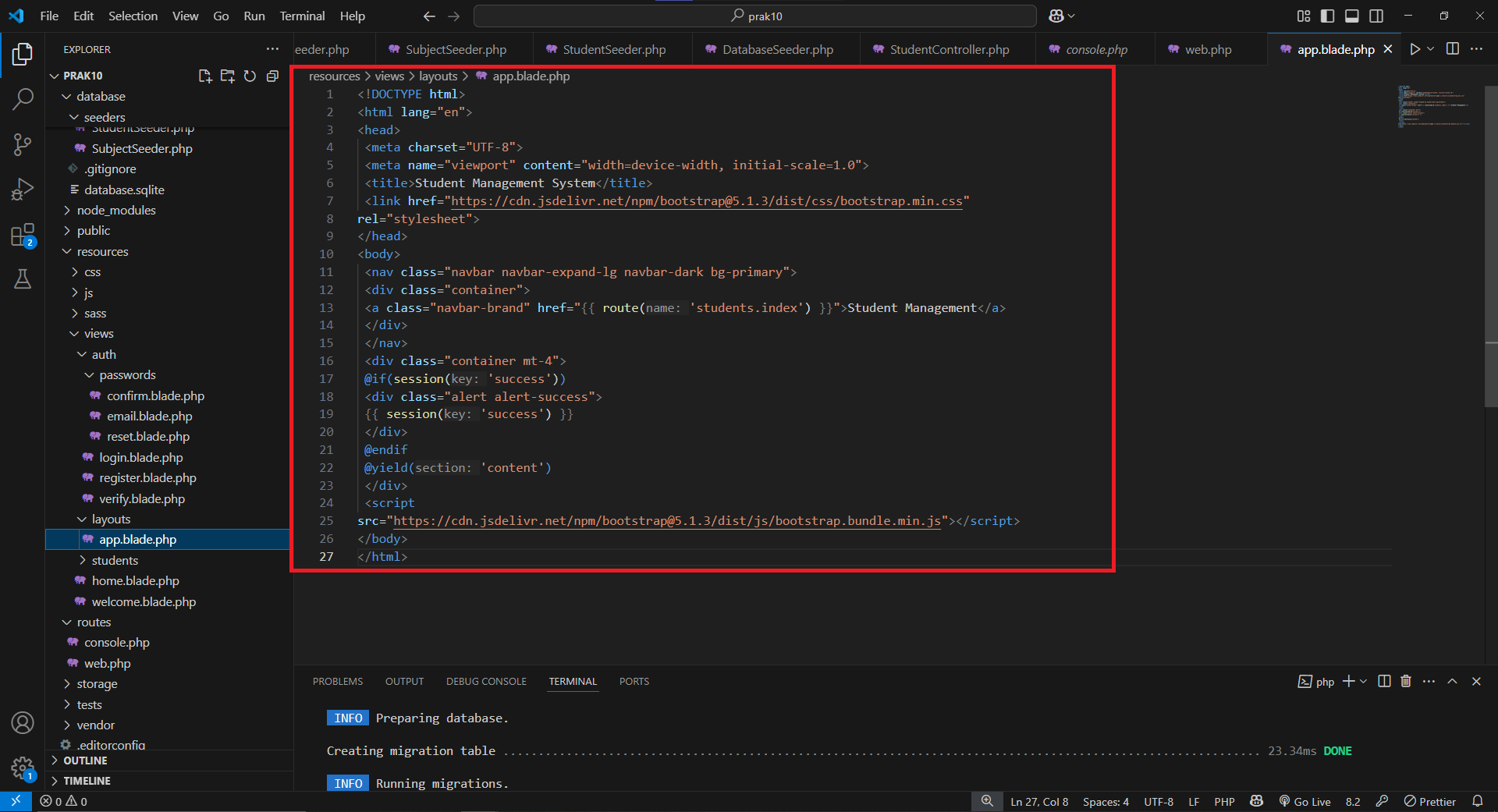Open the Run and Debug icon

point(23,189)
